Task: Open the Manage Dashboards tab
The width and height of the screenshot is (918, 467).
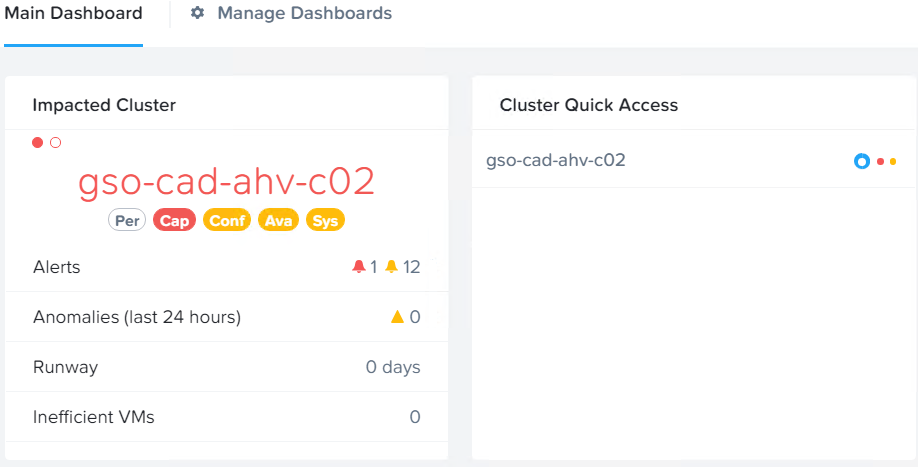Action: point(304,13)
